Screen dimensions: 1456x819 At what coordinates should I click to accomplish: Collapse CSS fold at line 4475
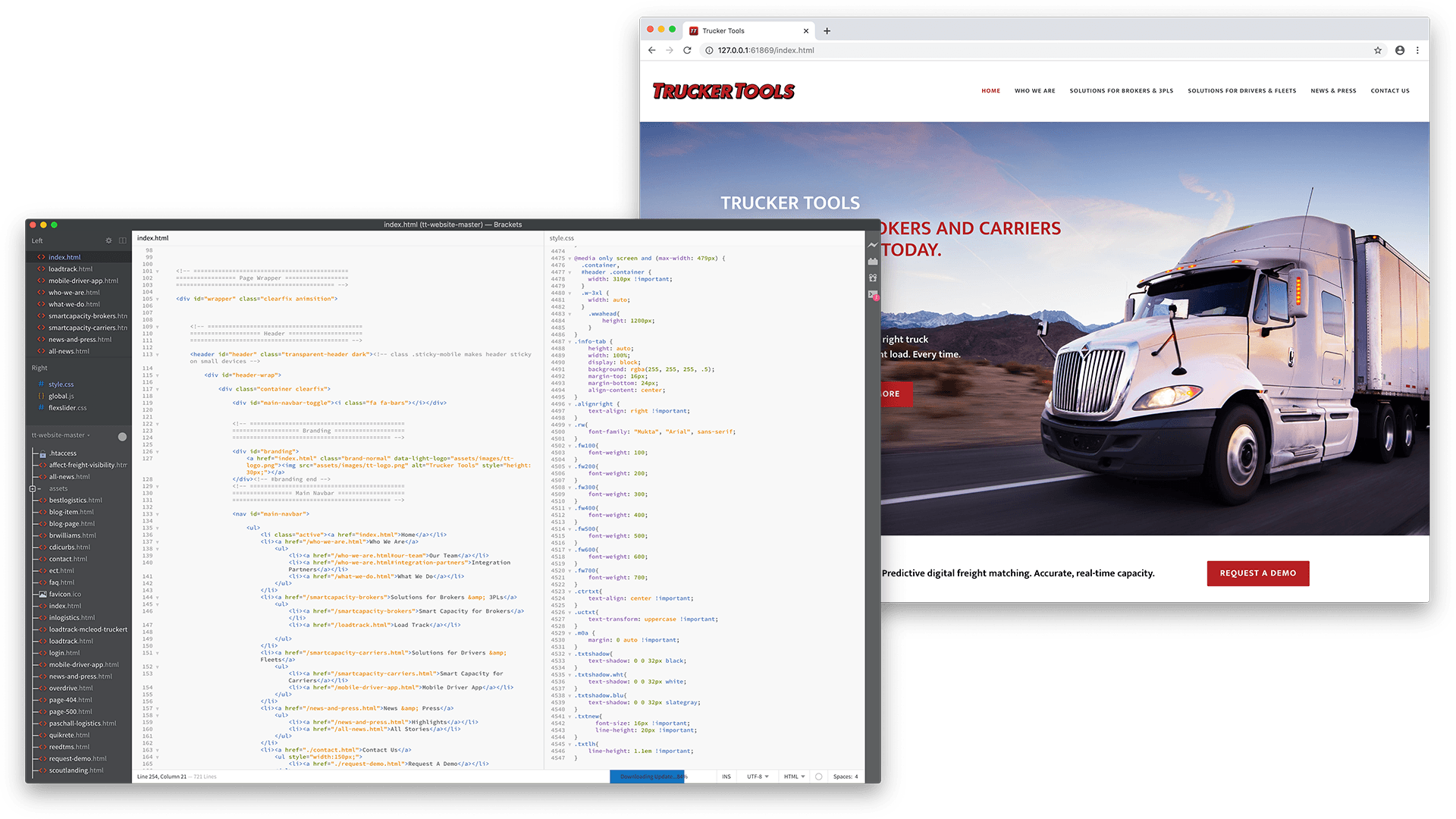point(570,258)
